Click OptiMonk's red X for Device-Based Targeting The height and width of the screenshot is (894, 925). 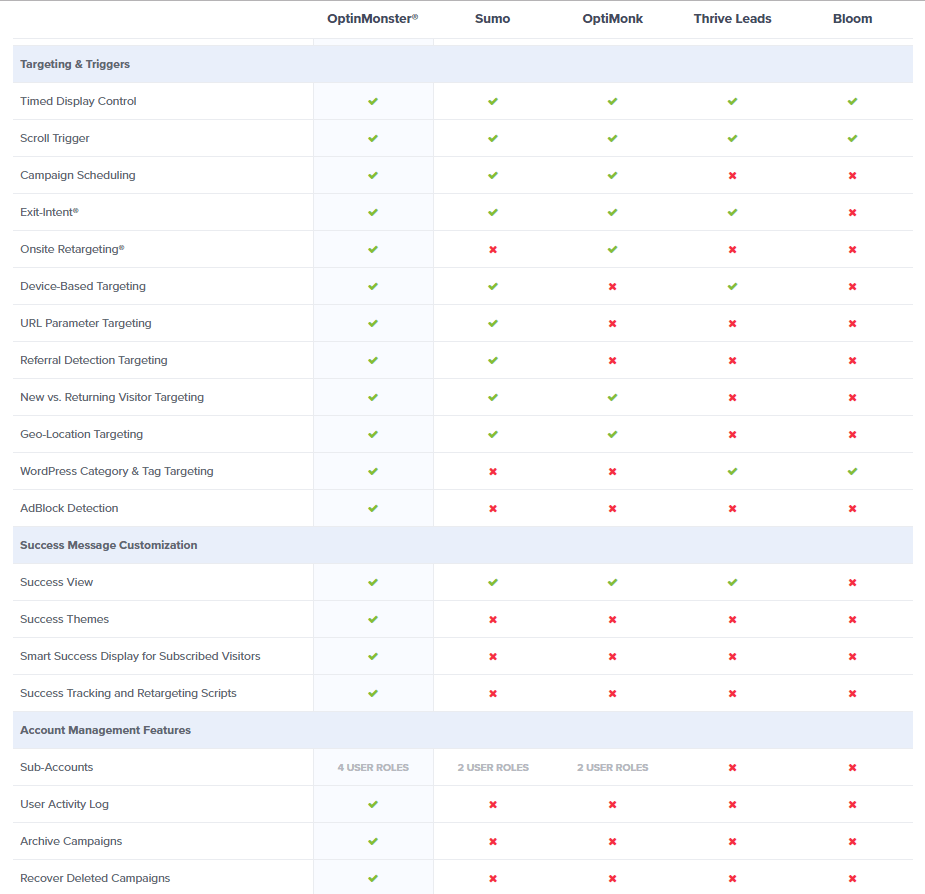point(612,286)
